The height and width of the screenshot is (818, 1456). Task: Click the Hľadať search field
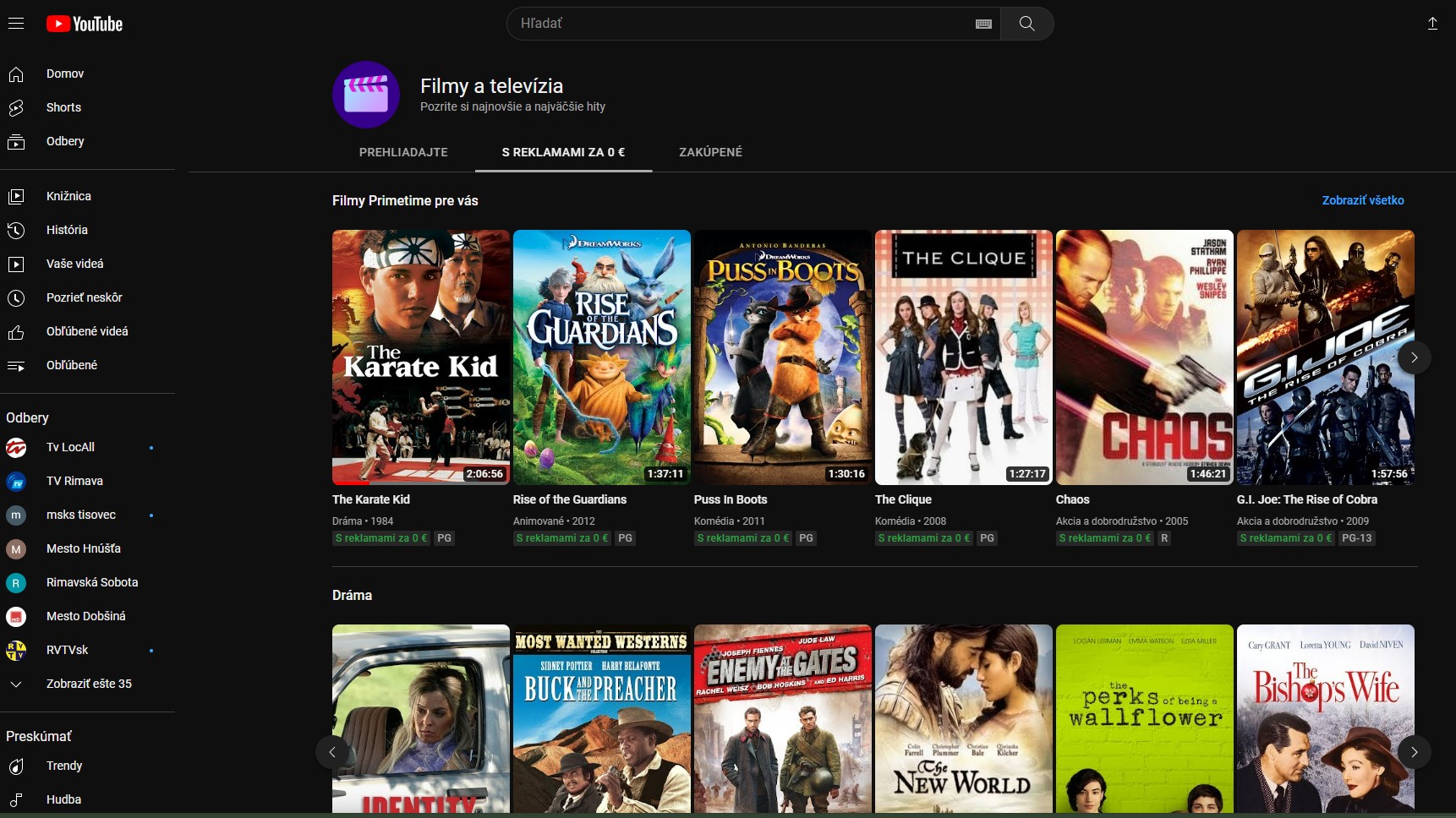(x=744, y=24)
